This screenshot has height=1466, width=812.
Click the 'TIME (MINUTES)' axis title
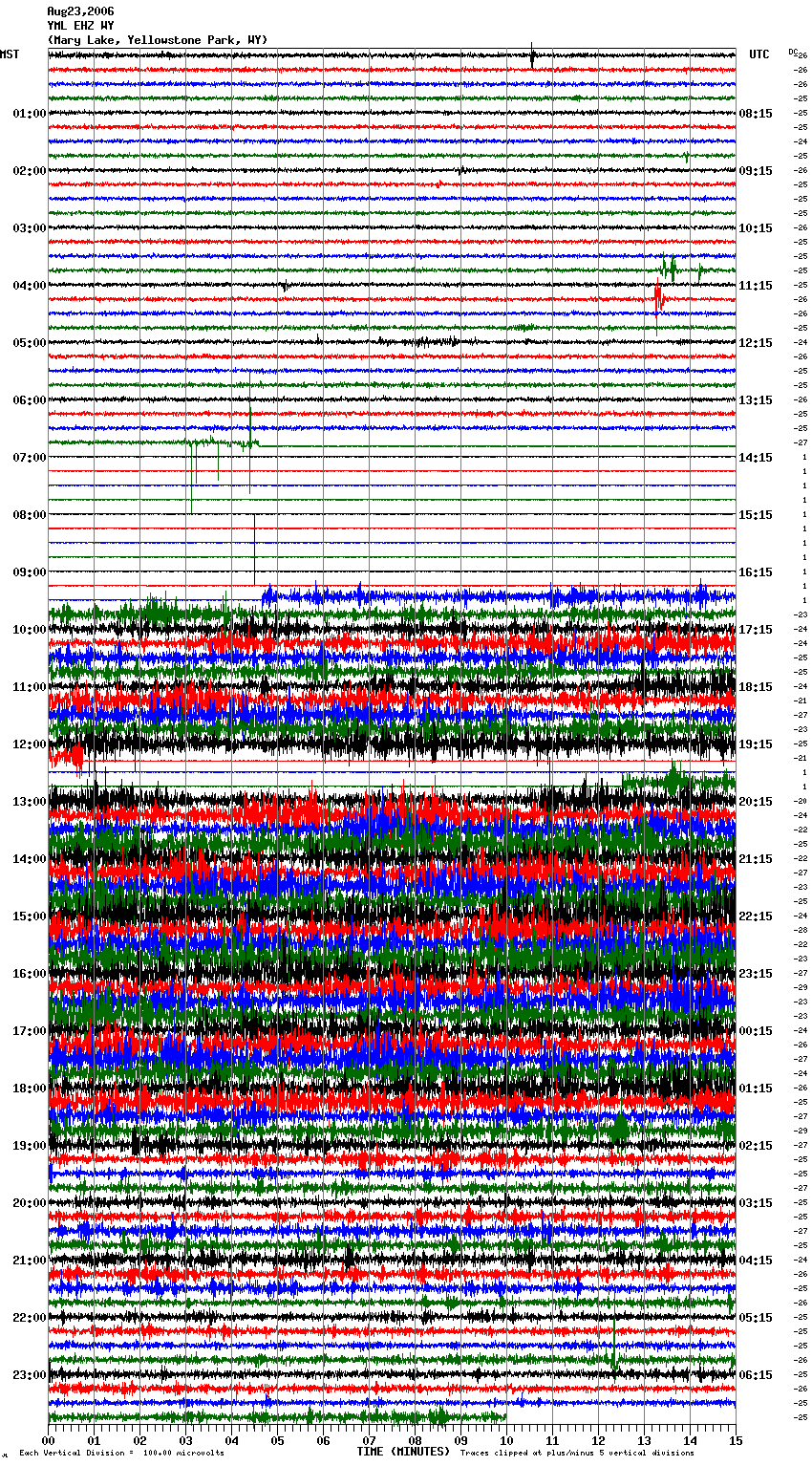coord(403,1452)
